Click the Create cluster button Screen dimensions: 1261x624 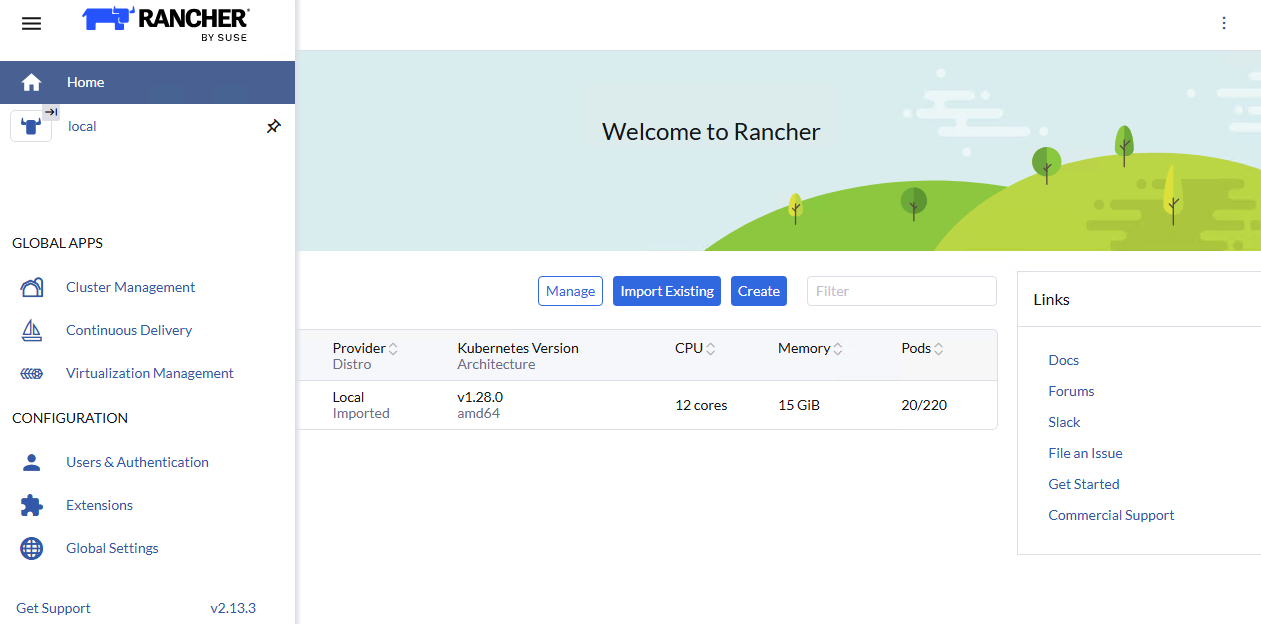point(758,291)
